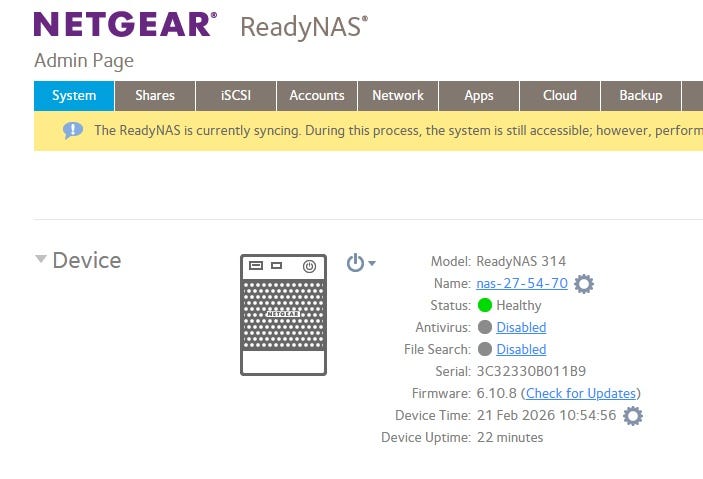Click the firmware version 6.10.8

click(x=496, y=393)
